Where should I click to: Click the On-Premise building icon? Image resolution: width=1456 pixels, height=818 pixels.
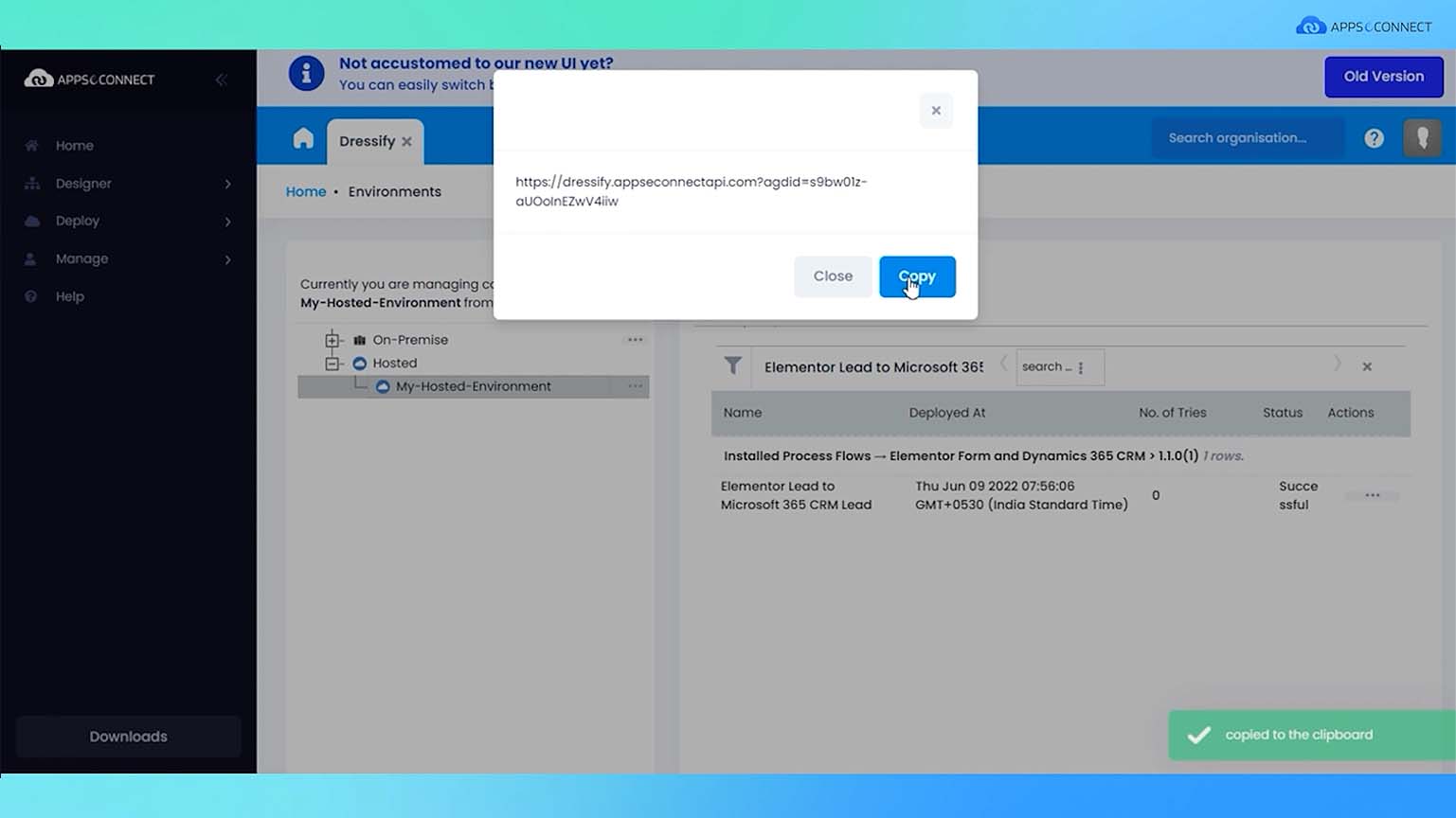359,340
